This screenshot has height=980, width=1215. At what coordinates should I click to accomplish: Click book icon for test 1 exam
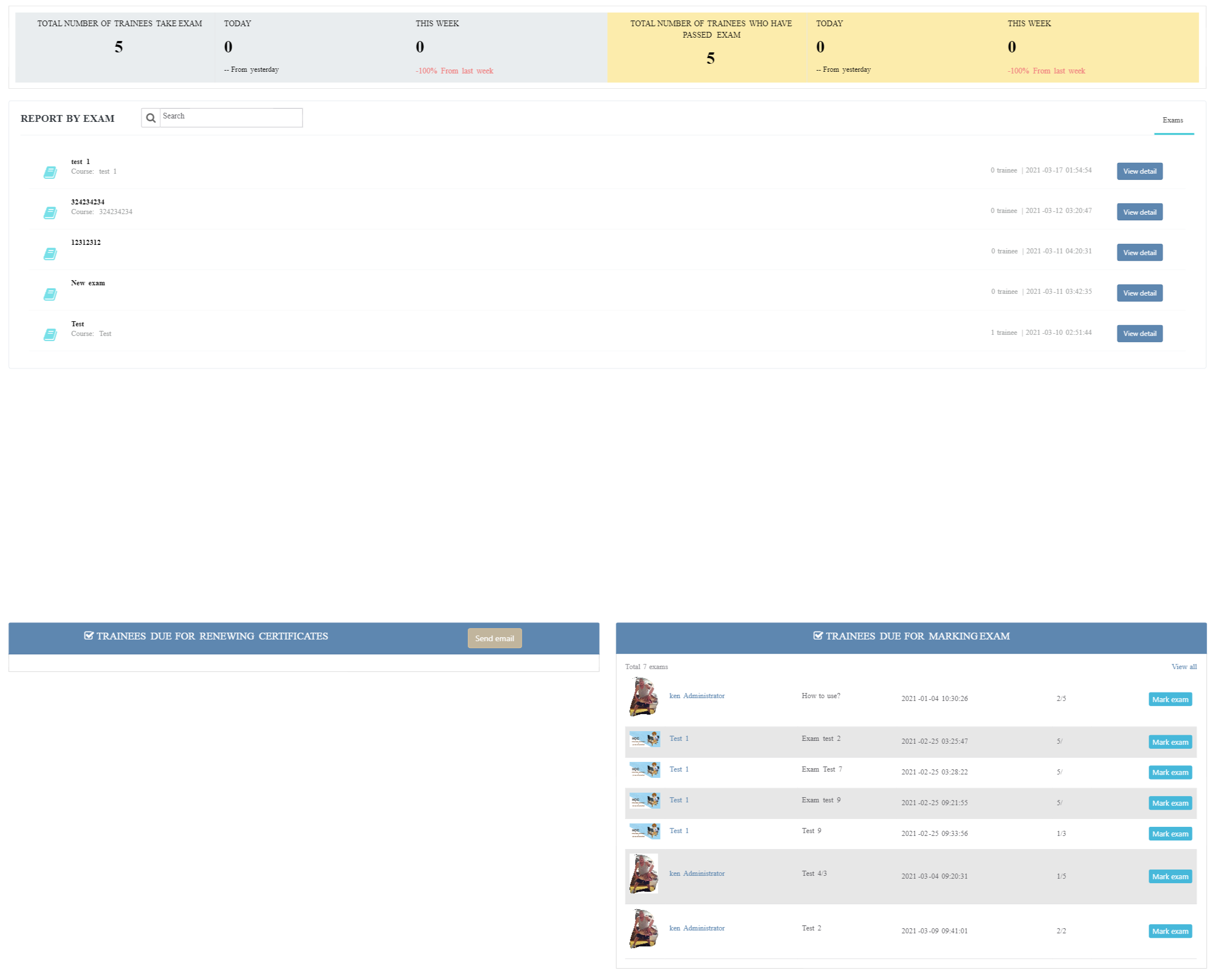(50, 173)
